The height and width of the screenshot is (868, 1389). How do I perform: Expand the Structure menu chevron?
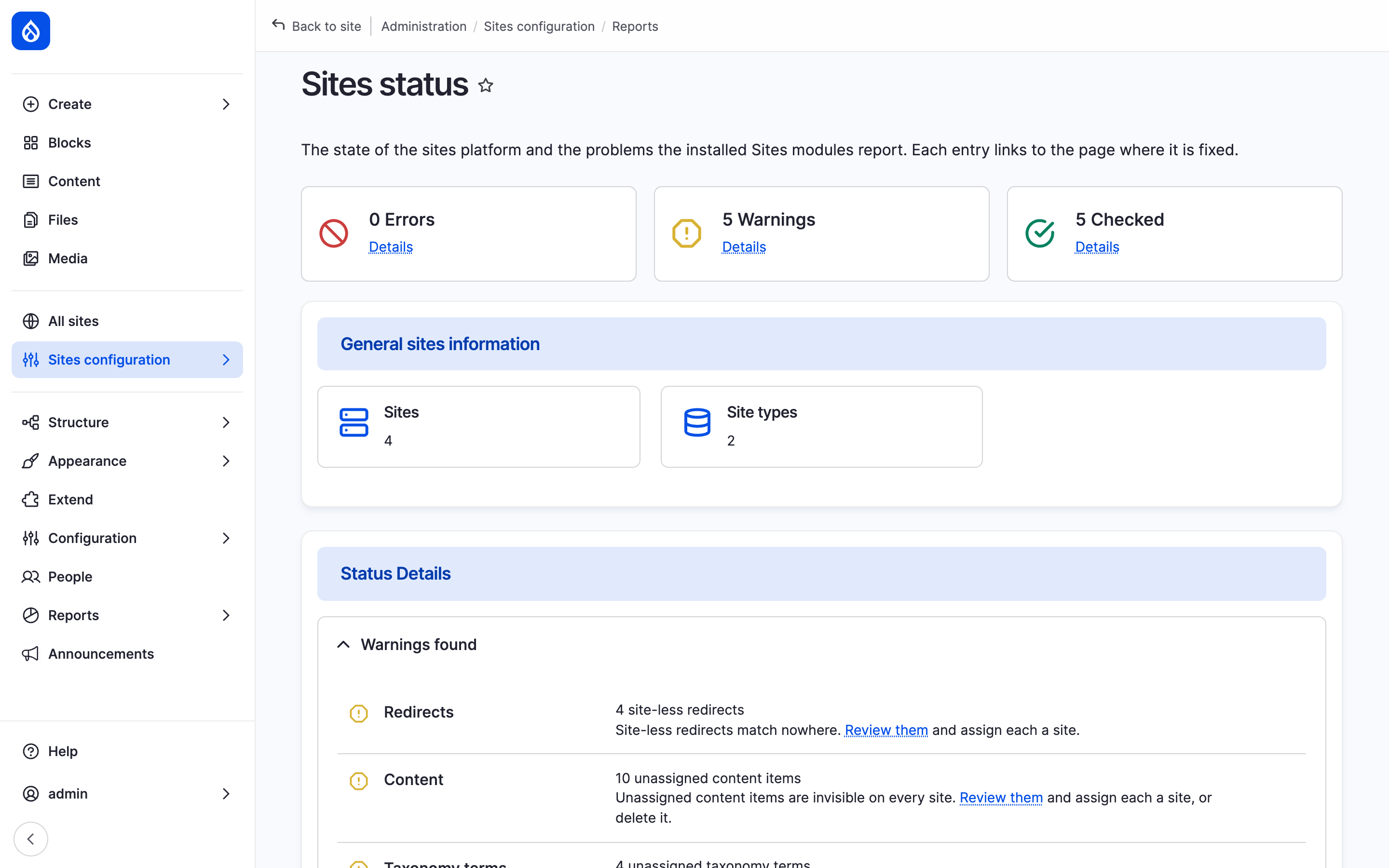click(x=226, y=422)
